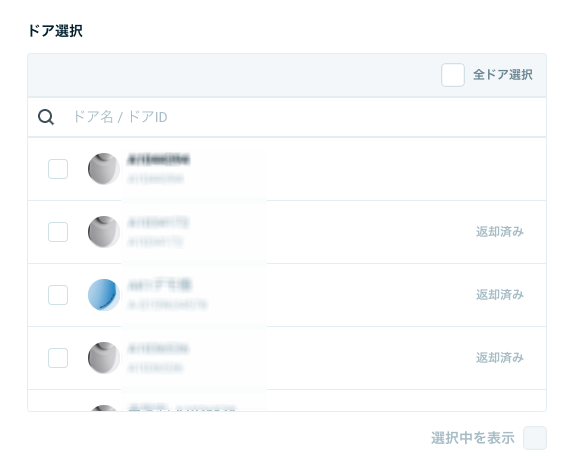The image size is (569, 460).
Task: Click the magnifying glass search icon
Action: click(x=46, y=117)
